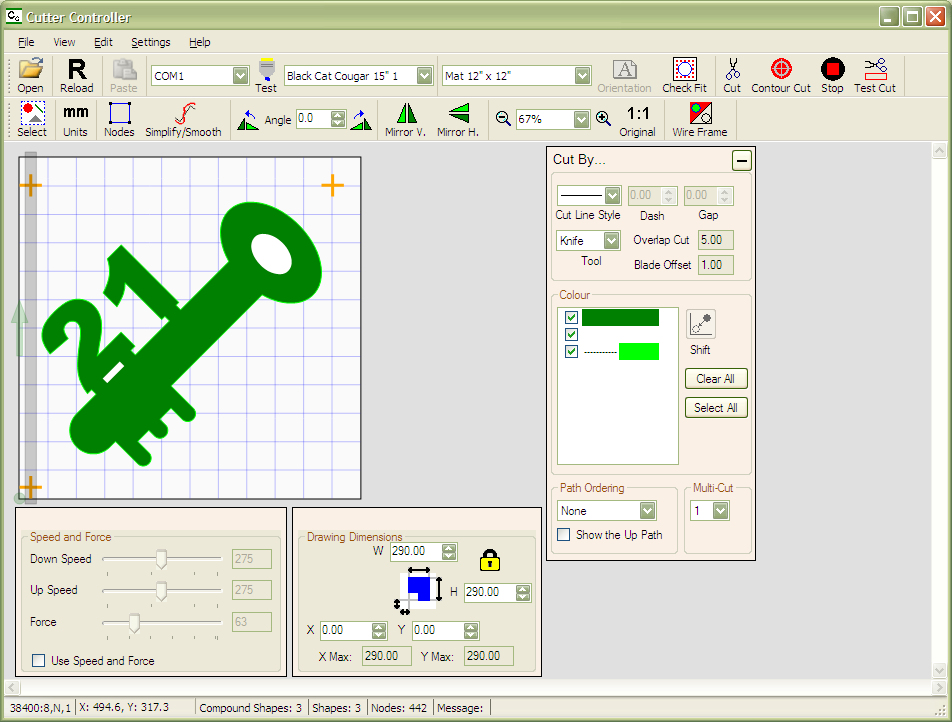The height and width of the screenshot is (722, 952).
Task: Start cutting with the Cut scissors icon
Action: [732, 75]
